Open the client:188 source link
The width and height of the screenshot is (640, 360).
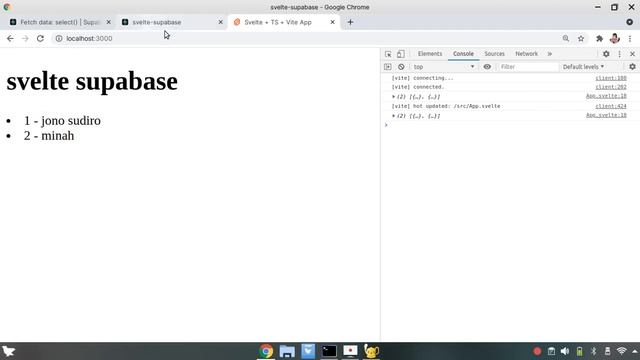(x=611, y=78)
